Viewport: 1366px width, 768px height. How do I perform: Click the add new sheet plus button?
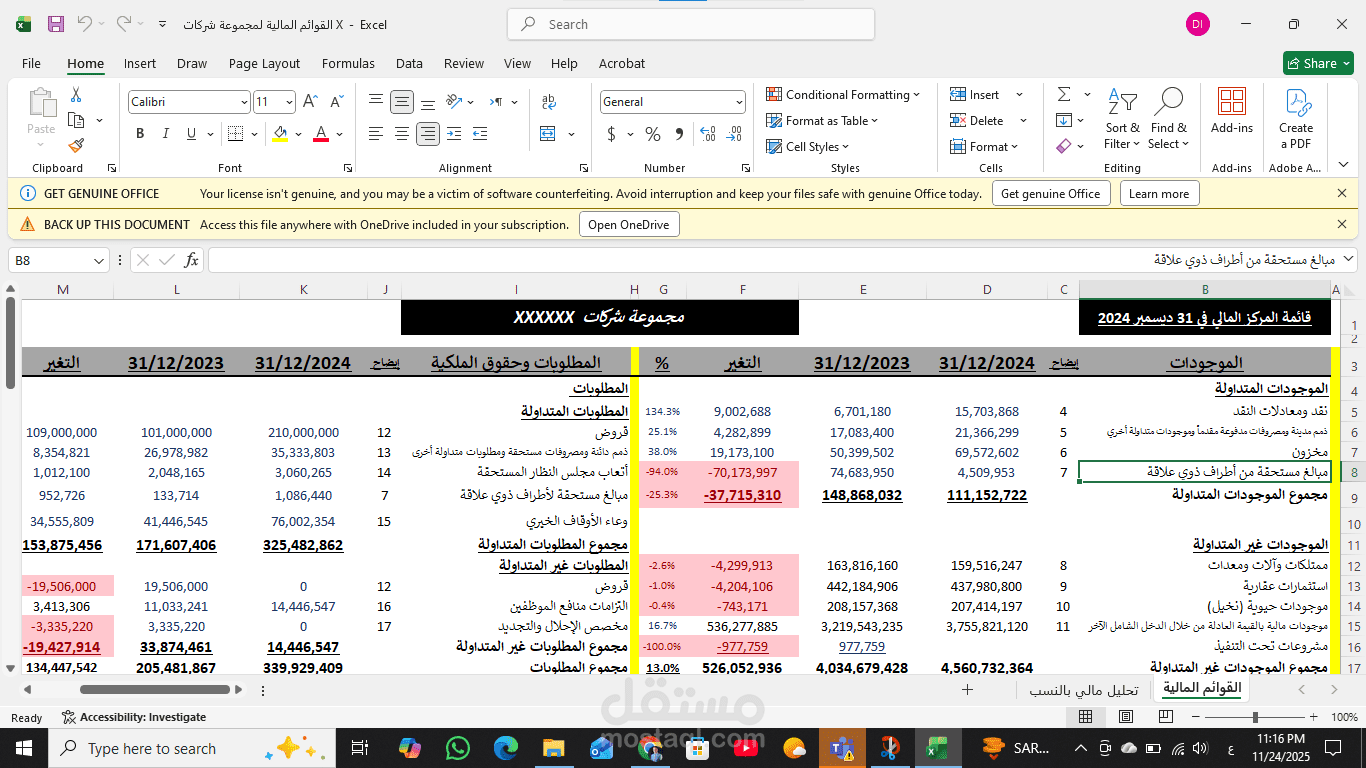click(967, 690)
